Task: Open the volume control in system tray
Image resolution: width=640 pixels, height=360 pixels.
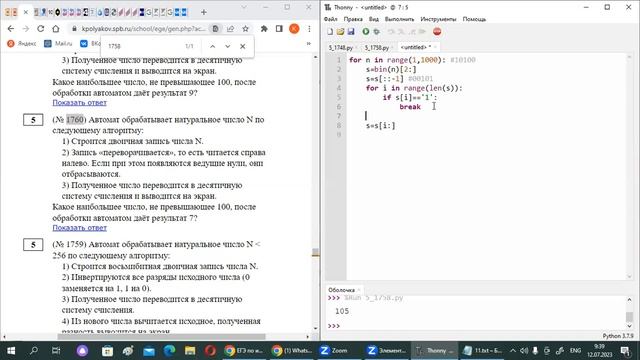Action: 524,350
